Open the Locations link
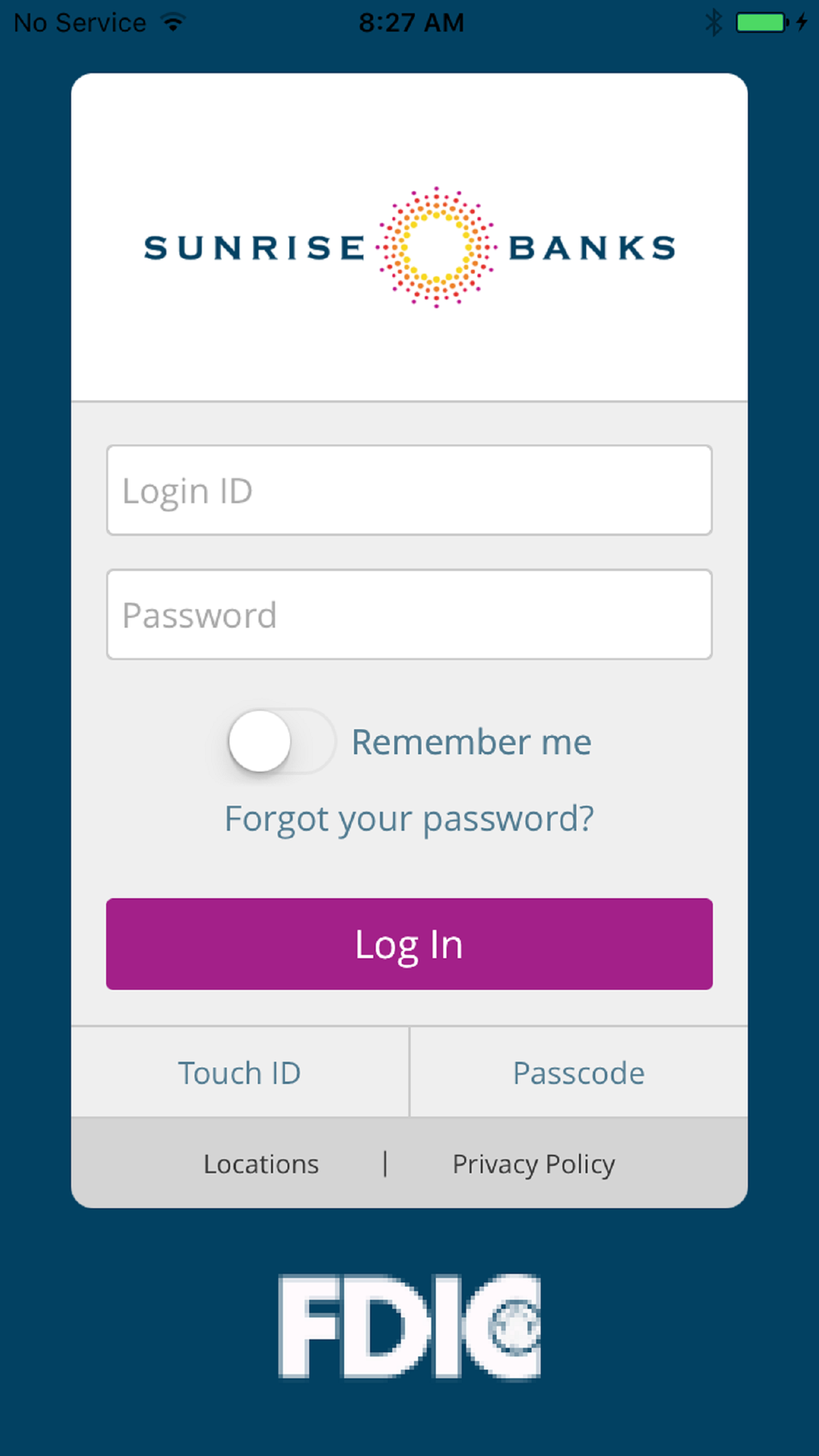Viewport: 819px width, 1456px height. coord(261,1164)
